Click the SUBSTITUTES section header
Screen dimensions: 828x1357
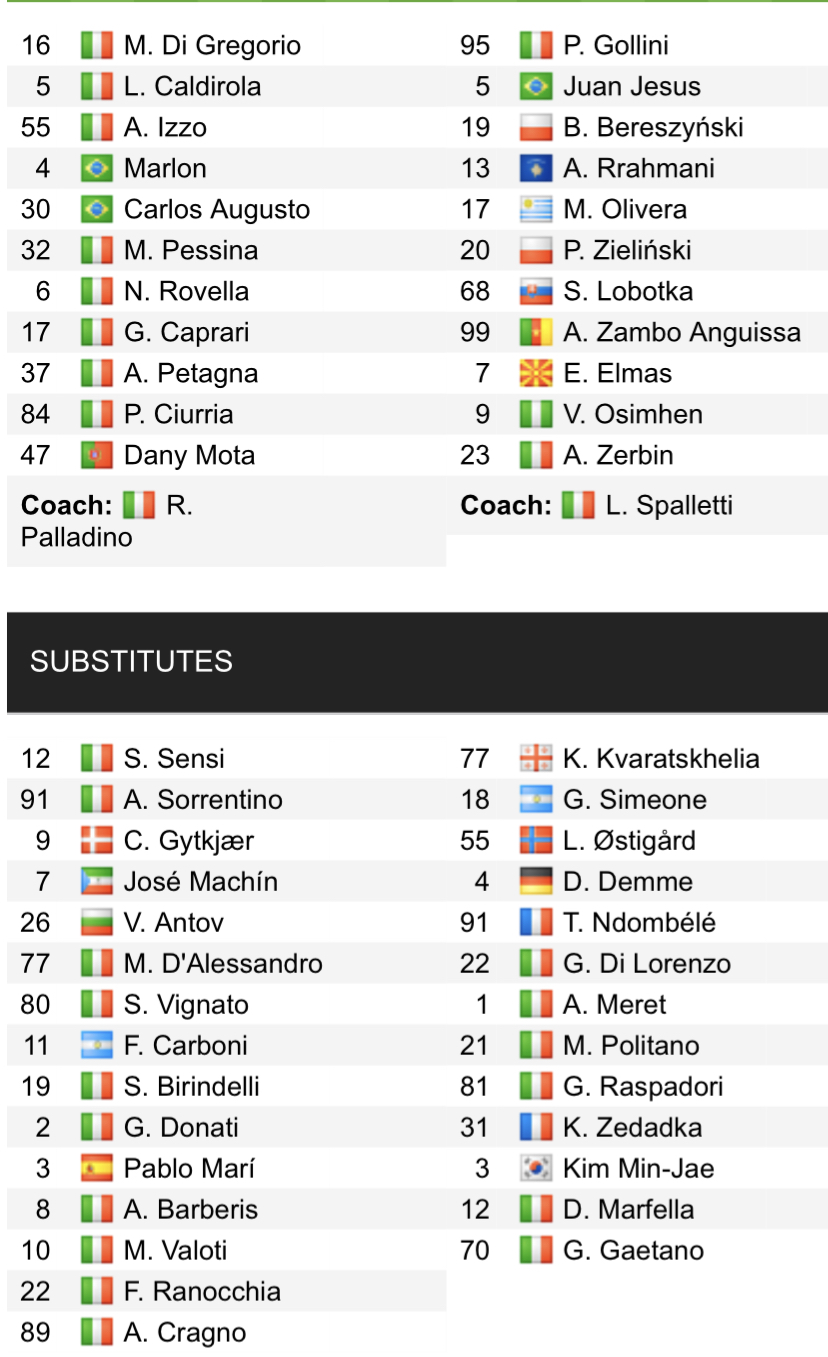pyautogui.click(x=131, y=661)
